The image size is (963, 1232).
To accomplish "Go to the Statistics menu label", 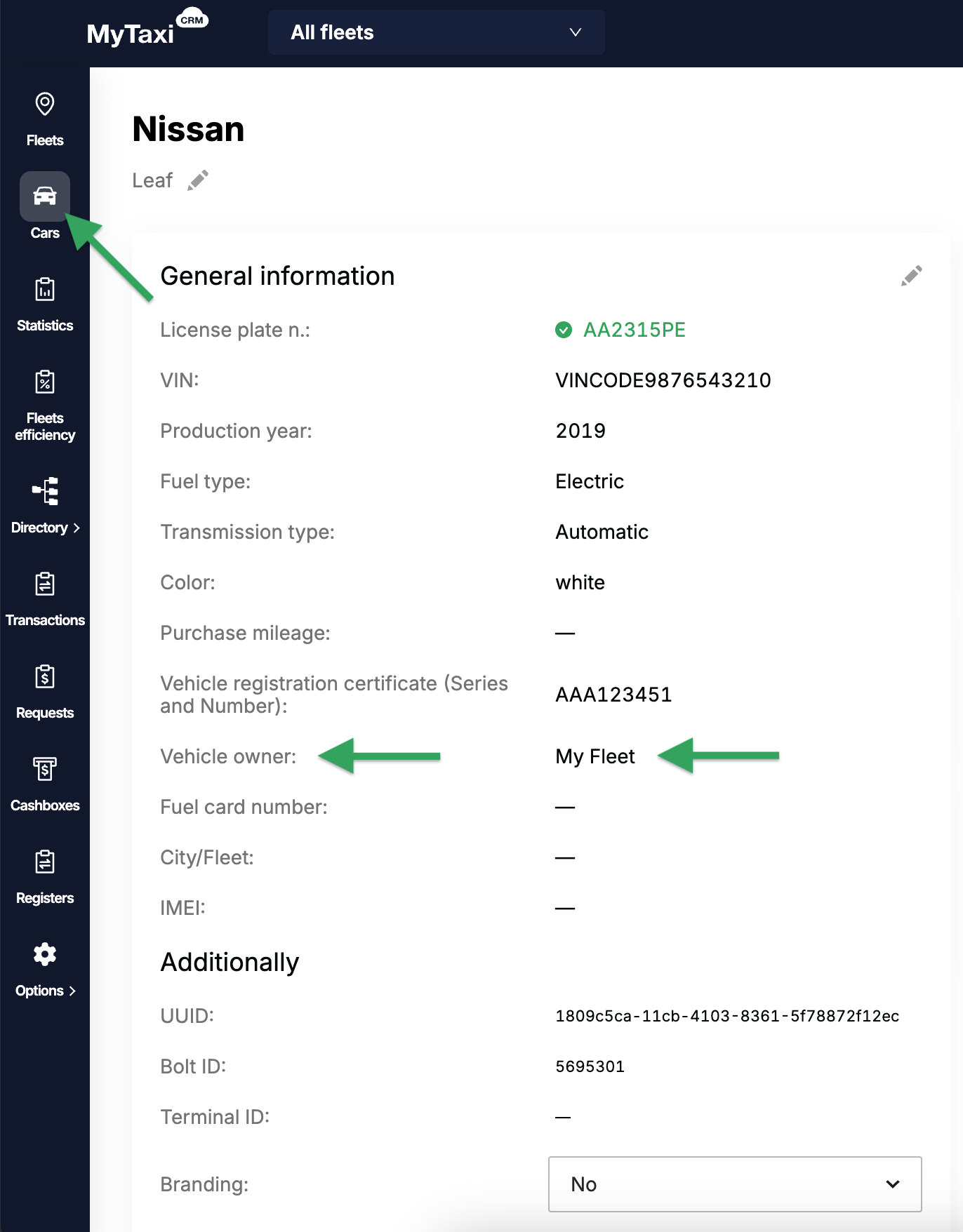I will 45,326.
